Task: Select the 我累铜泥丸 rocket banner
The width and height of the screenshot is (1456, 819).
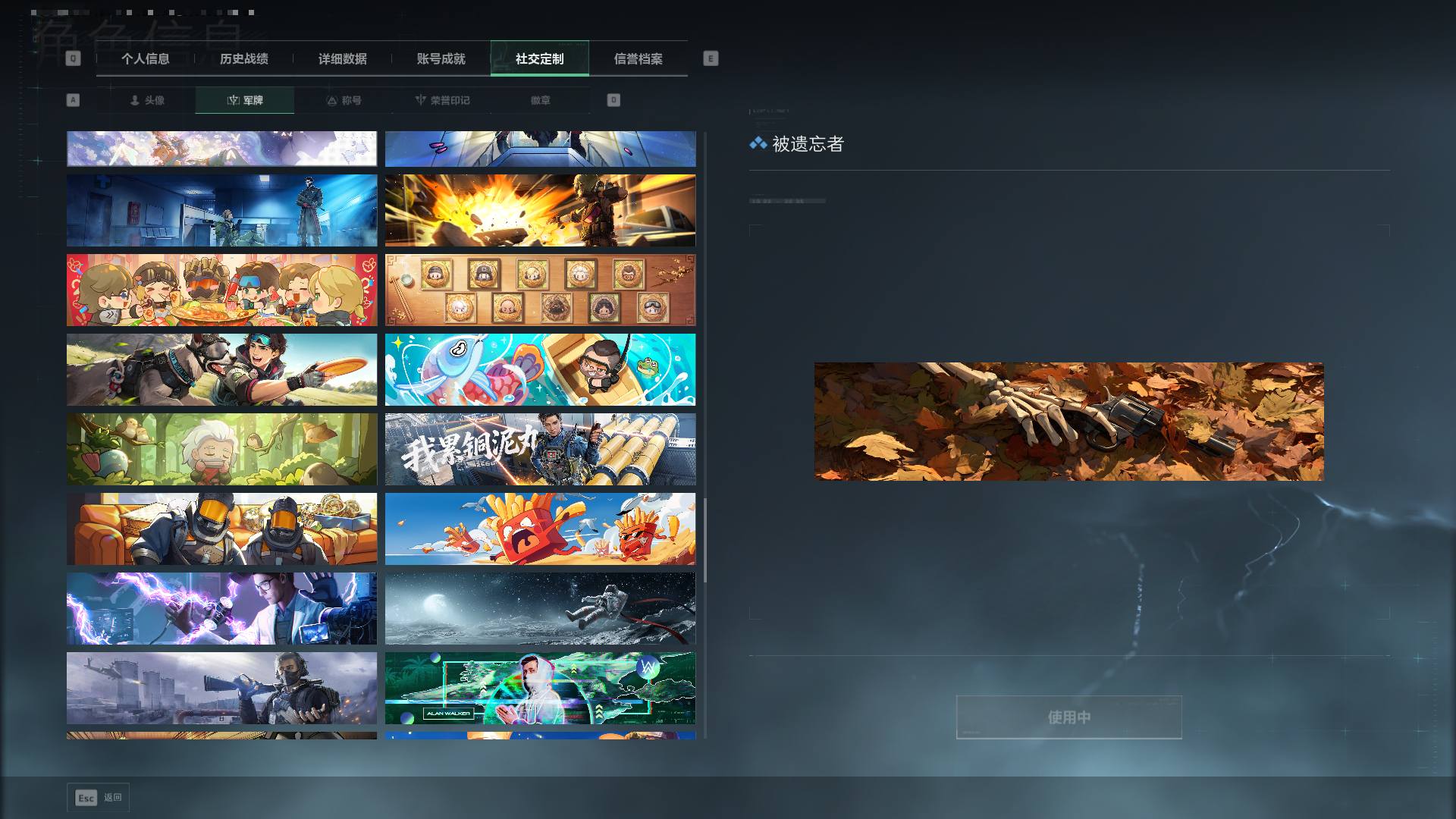Action: click(x=540, y=450)
